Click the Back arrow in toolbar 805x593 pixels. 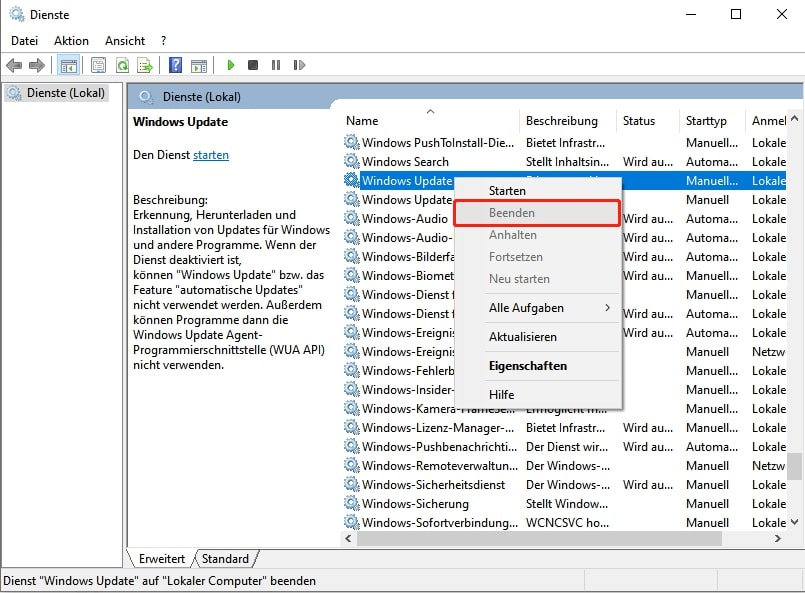pyautogui.click(x=14, y=65)
